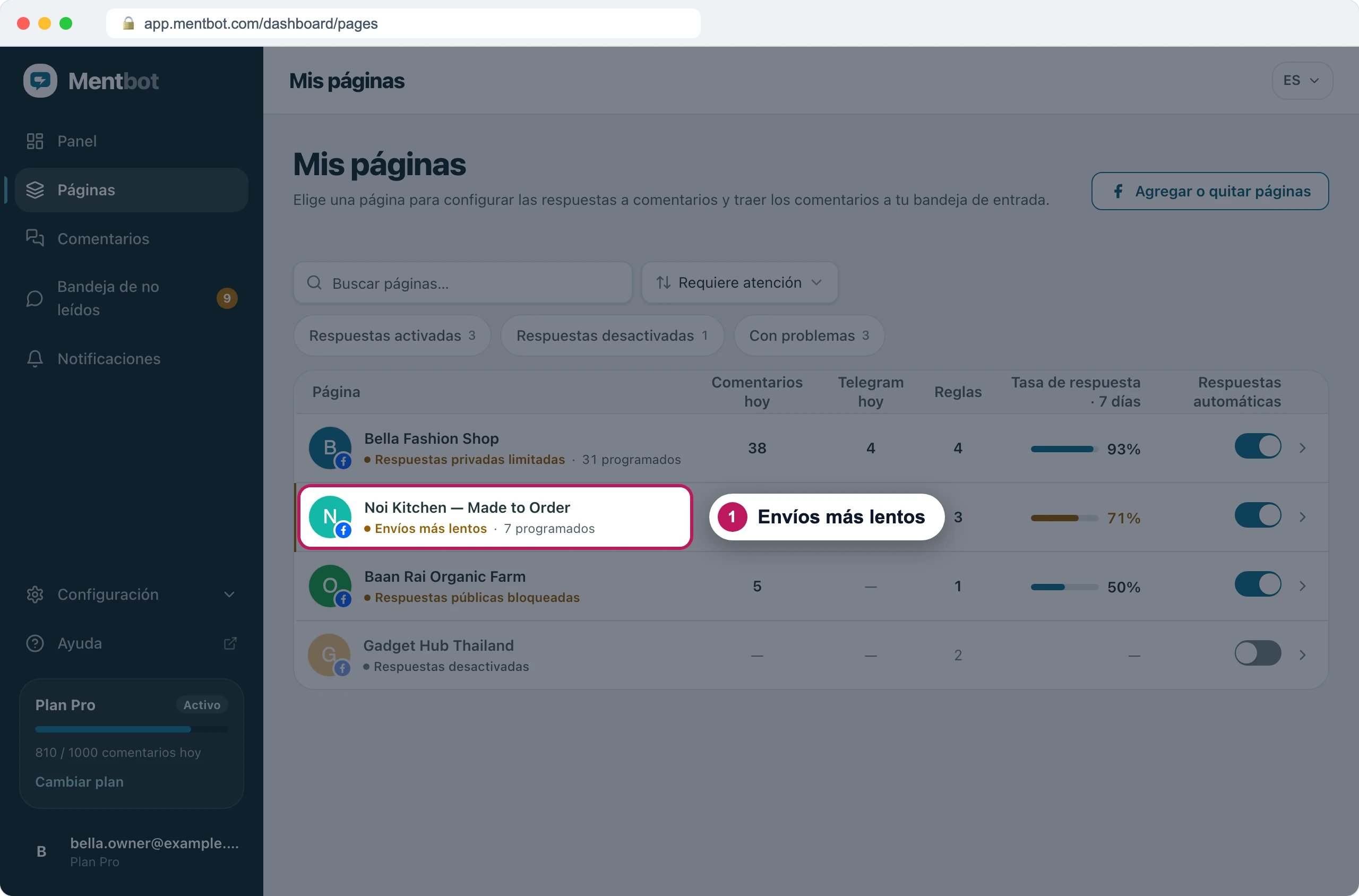Open Panel via its grid icon
The height and width of the screenshot is (896, 1359).
pyautogui.click(x=35, y=141)
